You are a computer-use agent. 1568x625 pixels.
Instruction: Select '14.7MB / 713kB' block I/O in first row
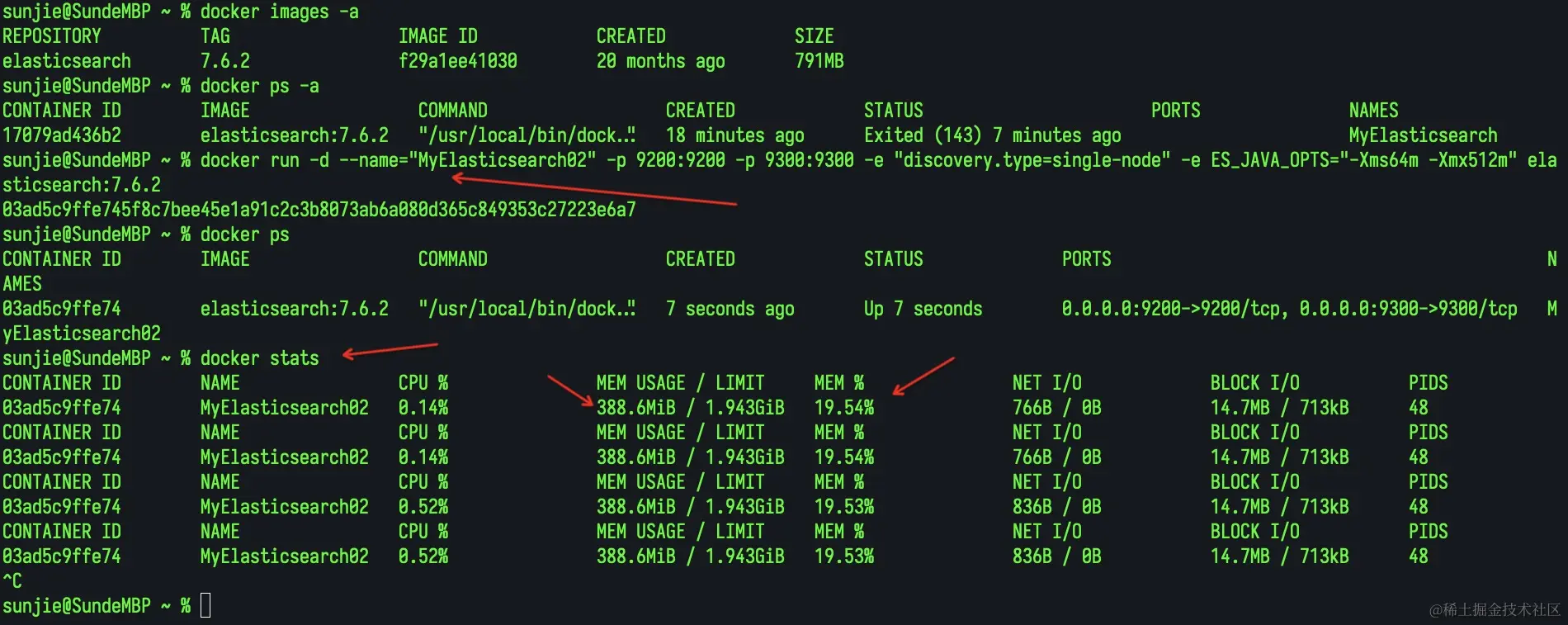(1279, 408)
